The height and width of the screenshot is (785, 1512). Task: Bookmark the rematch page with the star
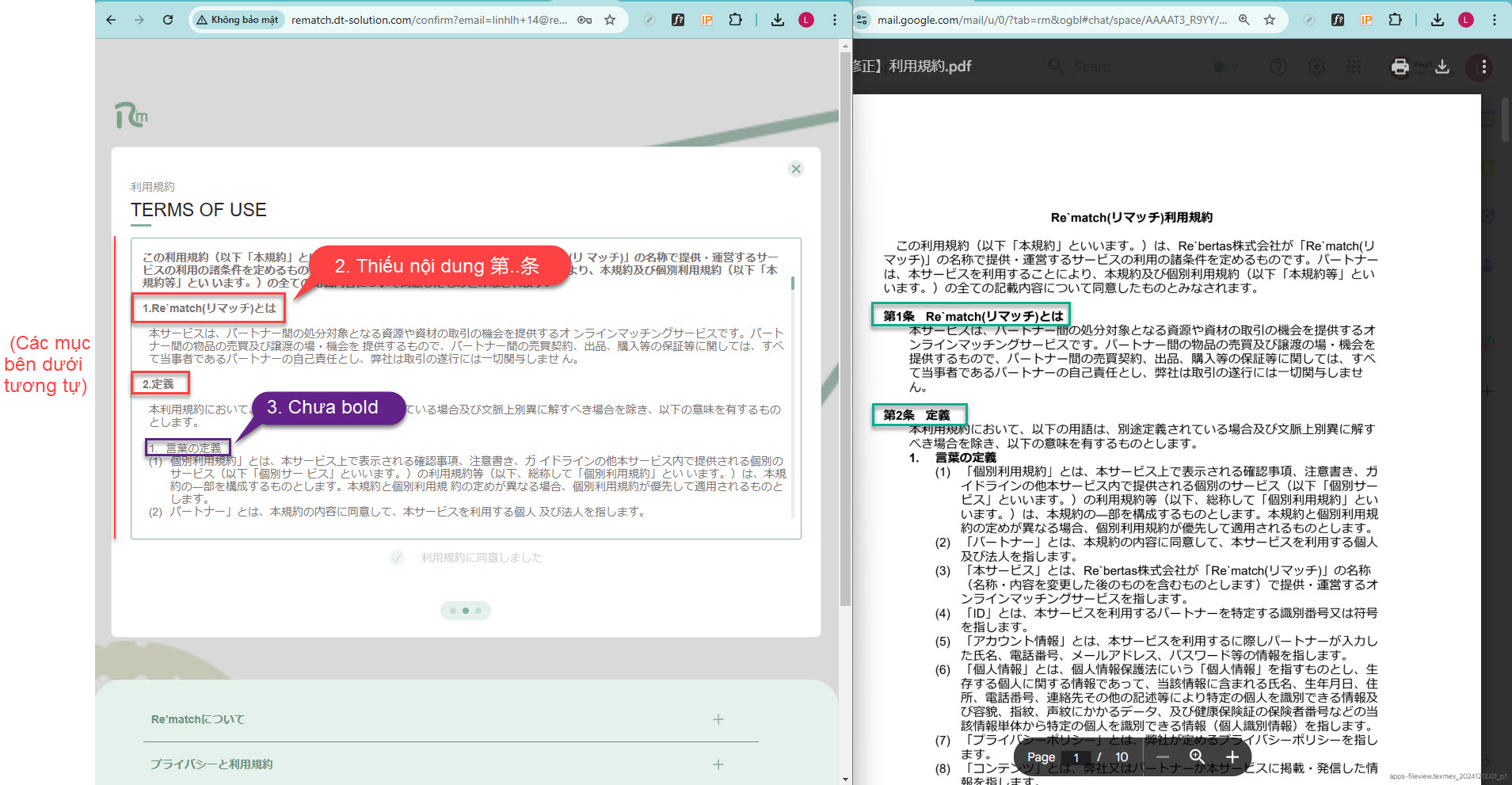coord(610,20)
